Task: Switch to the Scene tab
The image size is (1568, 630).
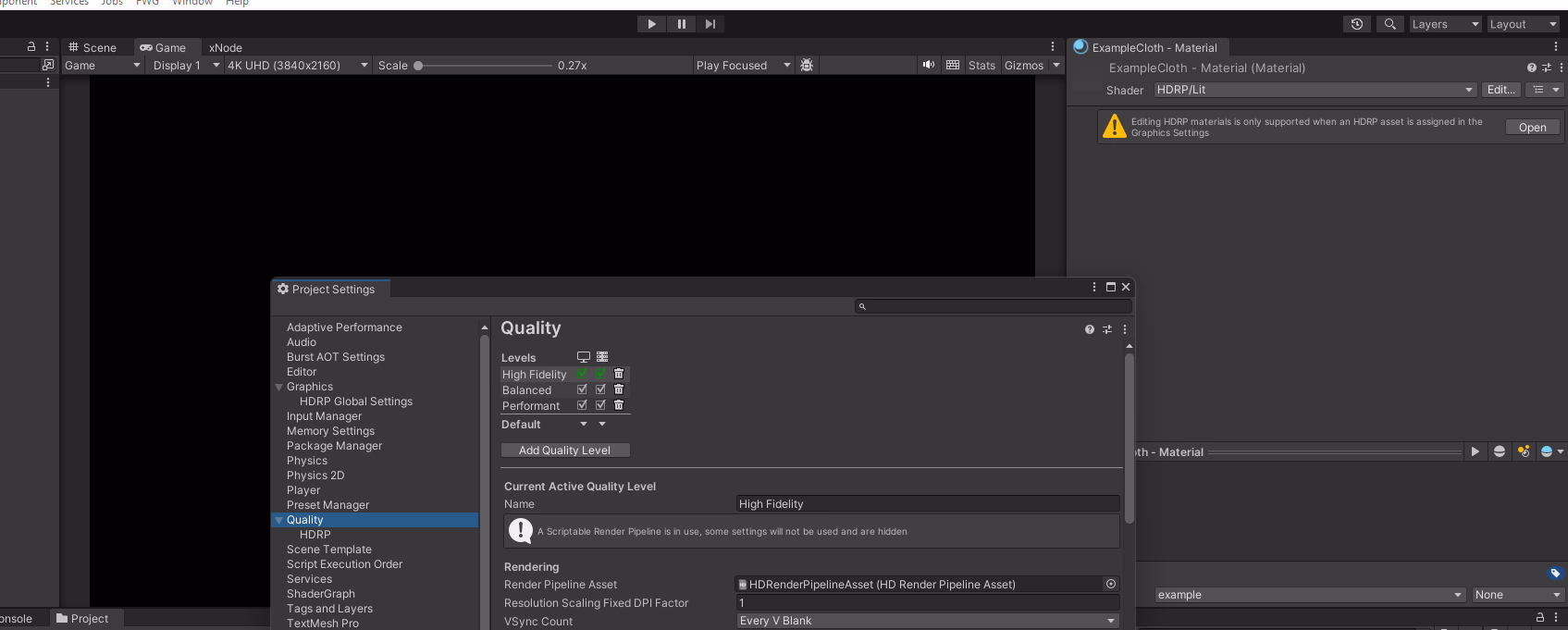Action: [93, 47]
